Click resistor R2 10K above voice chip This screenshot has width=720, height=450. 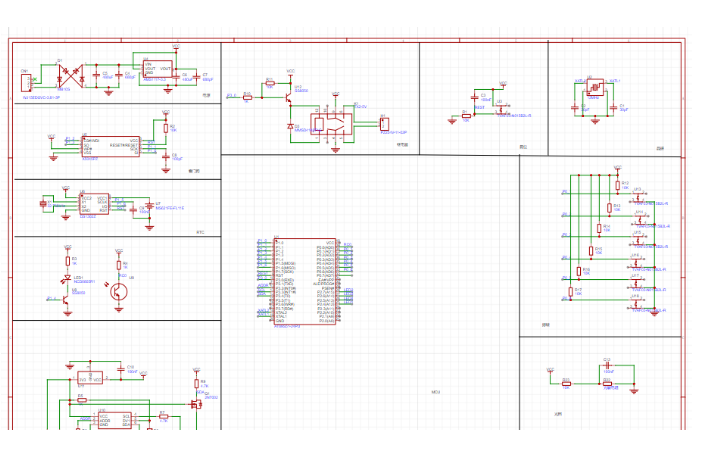tap(166, 129)
